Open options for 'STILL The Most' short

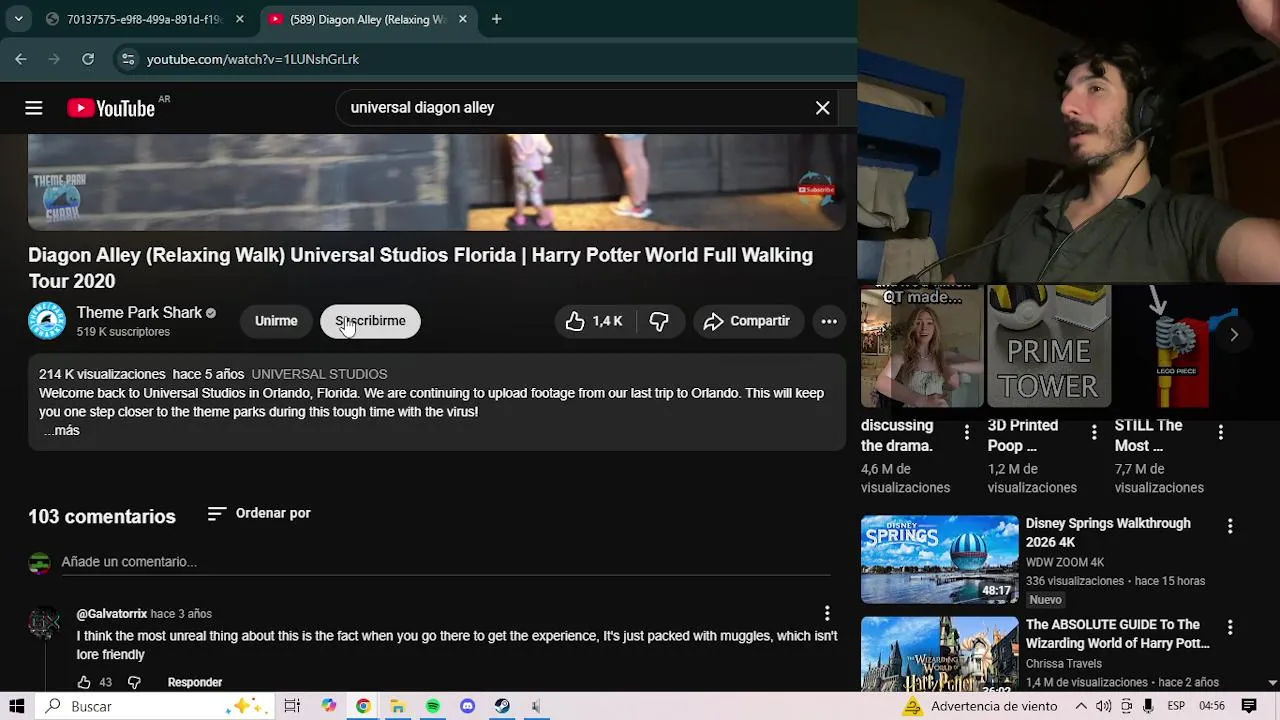pos(1220,432)
